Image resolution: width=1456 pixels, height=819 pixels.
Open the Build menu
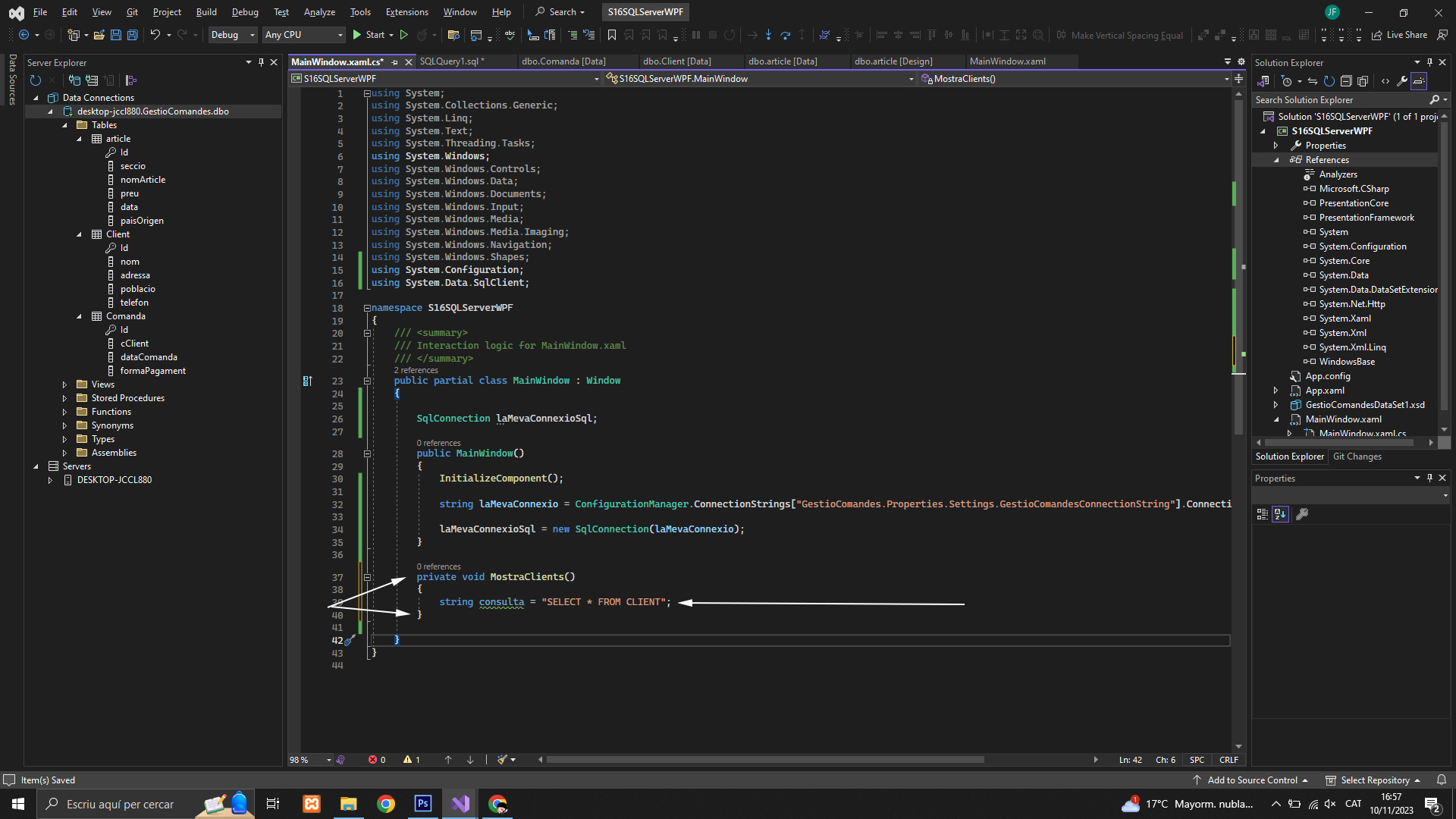[x=206, y=11]
